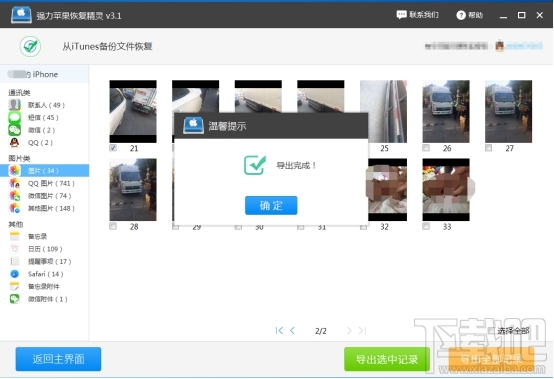554x379 pixels.
Task: Check the checkbox for photo 30
Action: (x=238, y=227)
